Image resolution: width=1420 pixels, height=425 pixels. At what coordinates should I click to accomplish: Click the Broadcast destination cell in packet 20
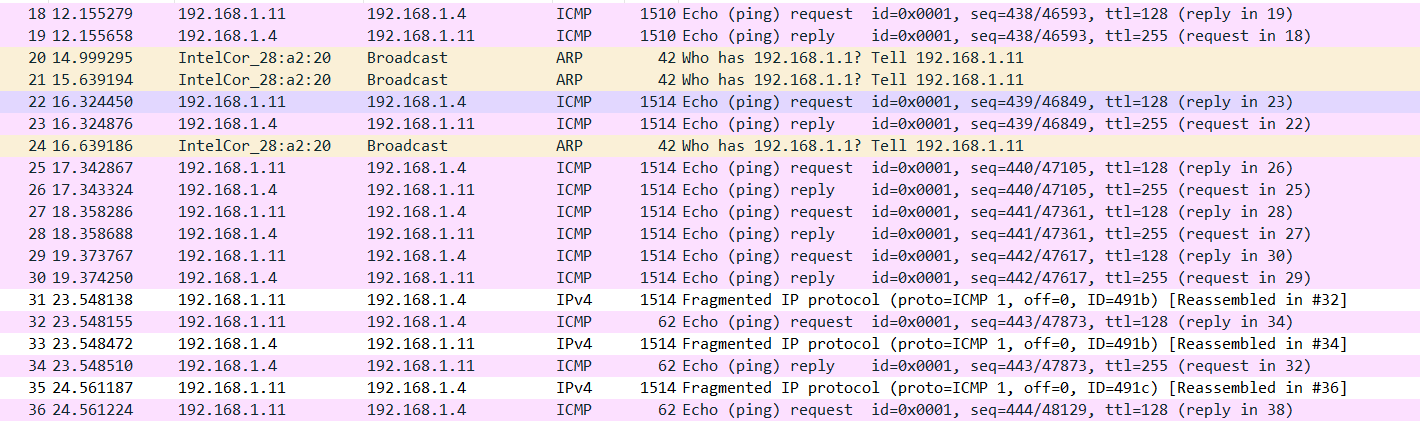(x=407, y=58)
